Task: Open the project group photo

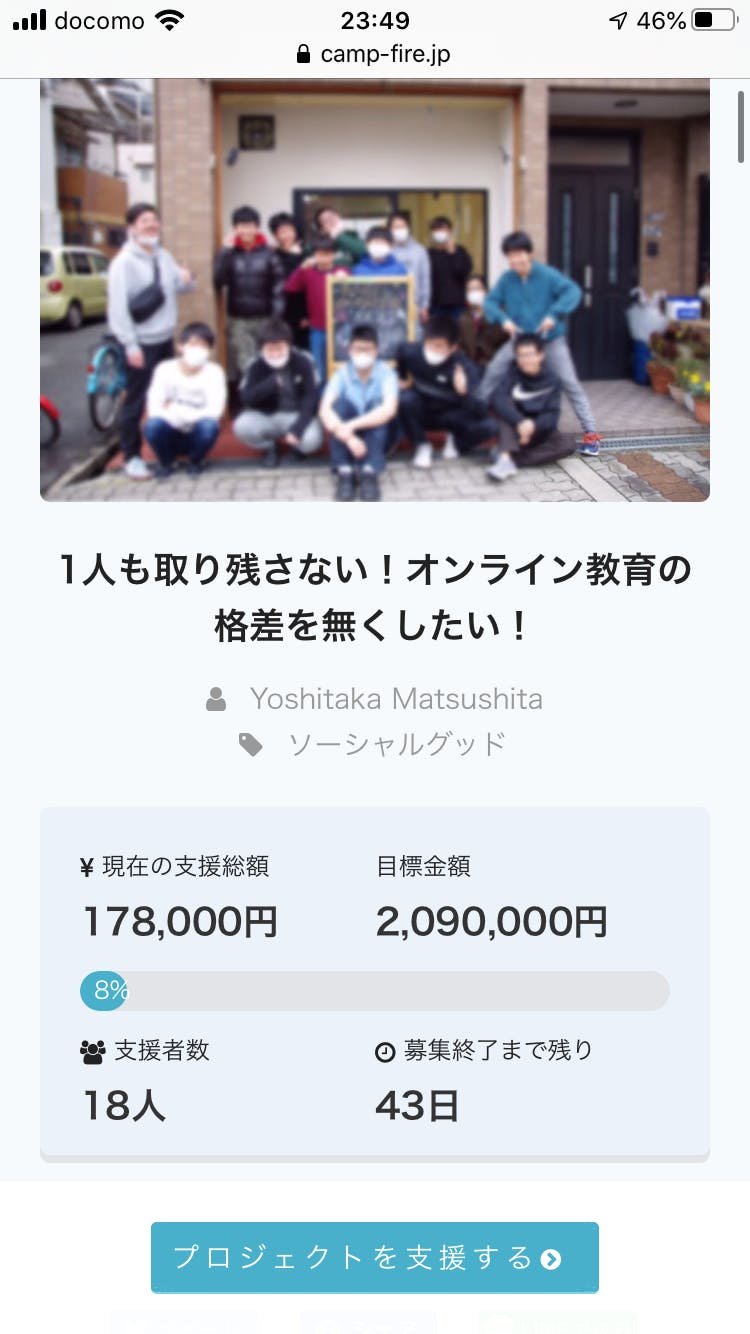Action: pyautogui.click(x=375, y=290)
